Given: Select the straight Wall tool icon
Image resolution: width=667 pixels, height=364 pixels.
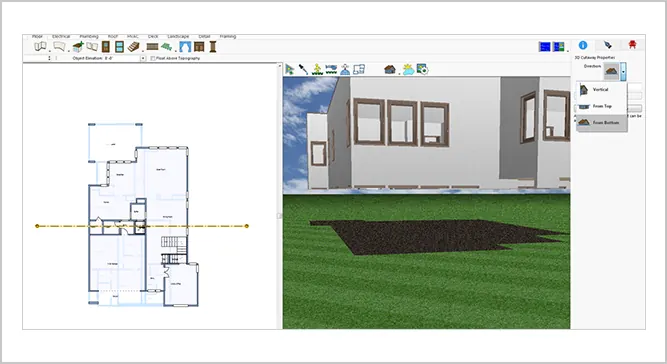Looking at the screenshot, I should 40,46.
